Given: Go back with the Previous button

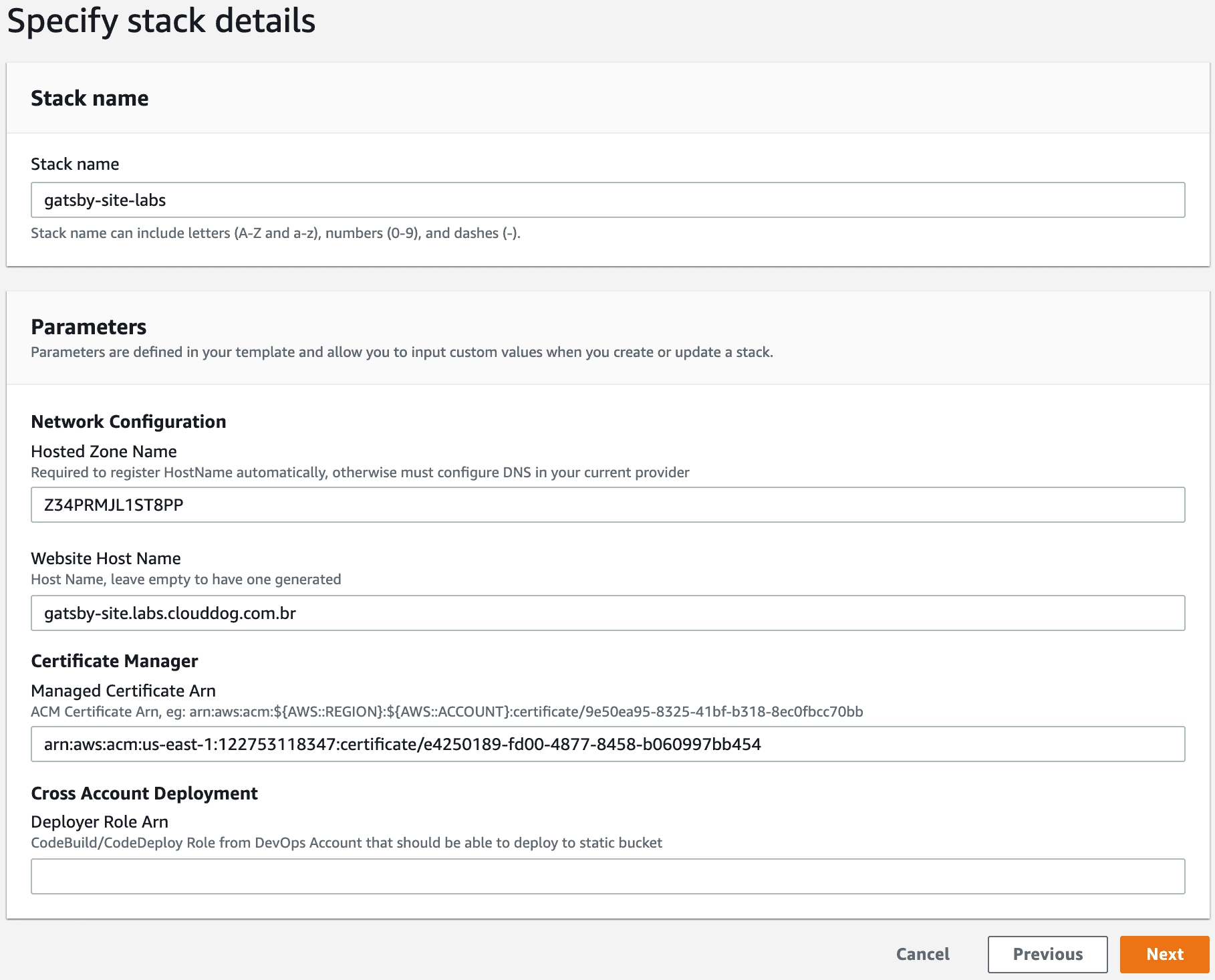Looking at the screenshot, I should (1047, 954).
